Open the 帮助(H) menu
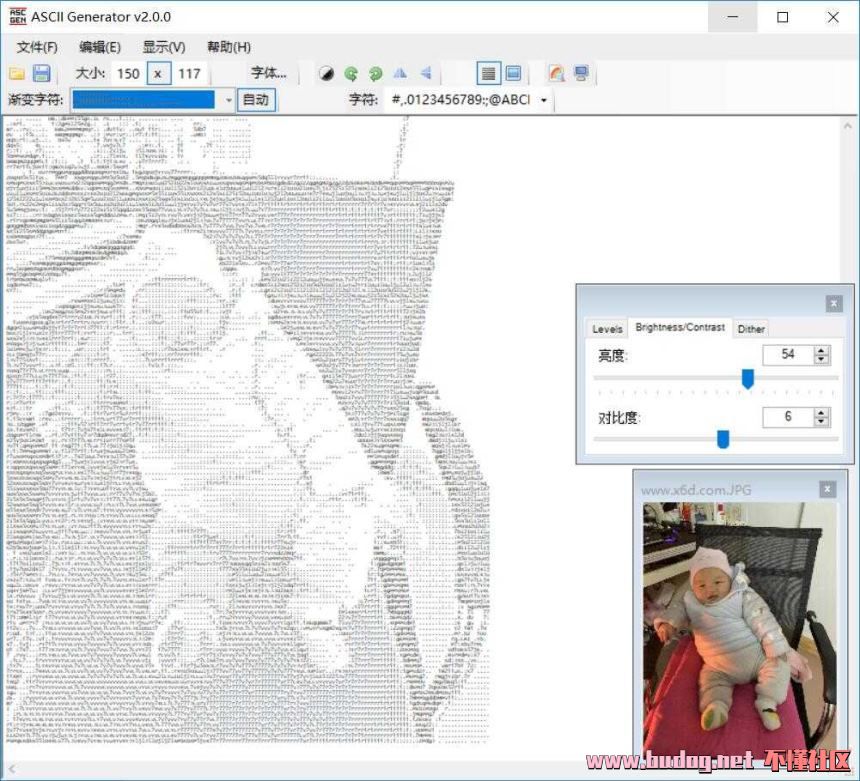Viewport: 860px width, 781px height. point(229,47)
